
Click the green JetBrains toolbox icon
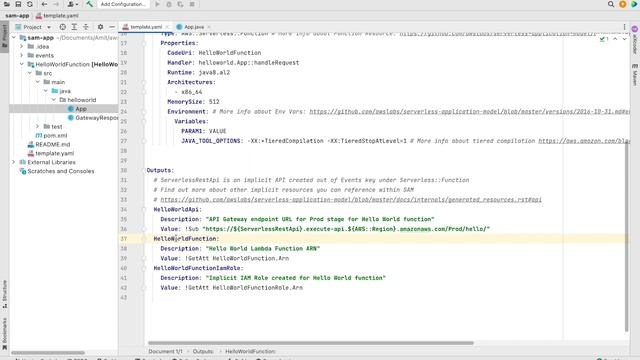tap(634, 4)
